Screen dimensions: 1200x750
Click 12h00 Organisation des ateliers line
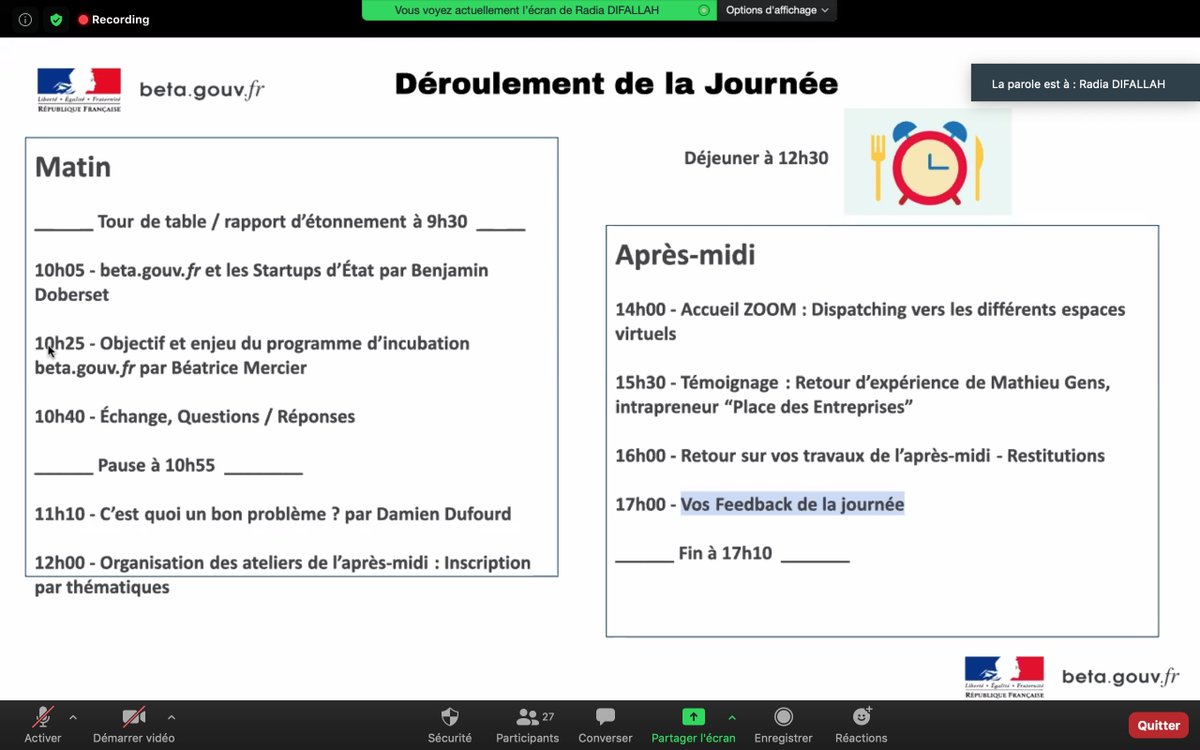point(283,574)
